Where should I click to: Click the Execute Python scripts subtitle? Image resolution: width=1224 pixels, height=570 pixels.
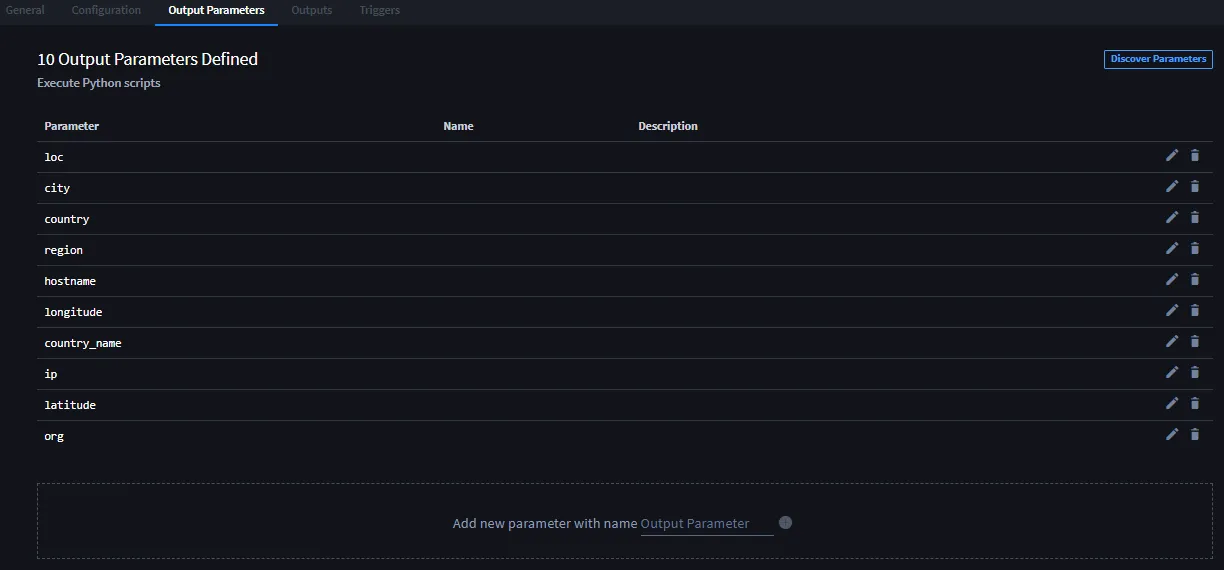coord(99,83)
